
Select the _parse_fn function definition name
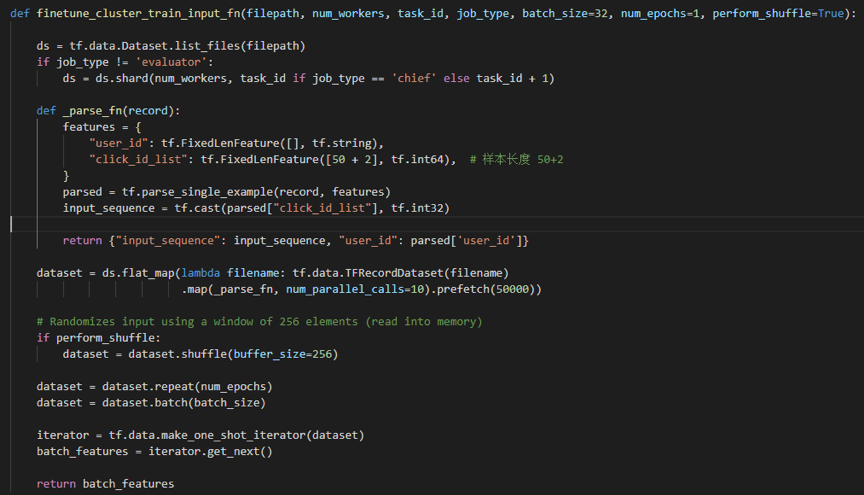91,111
